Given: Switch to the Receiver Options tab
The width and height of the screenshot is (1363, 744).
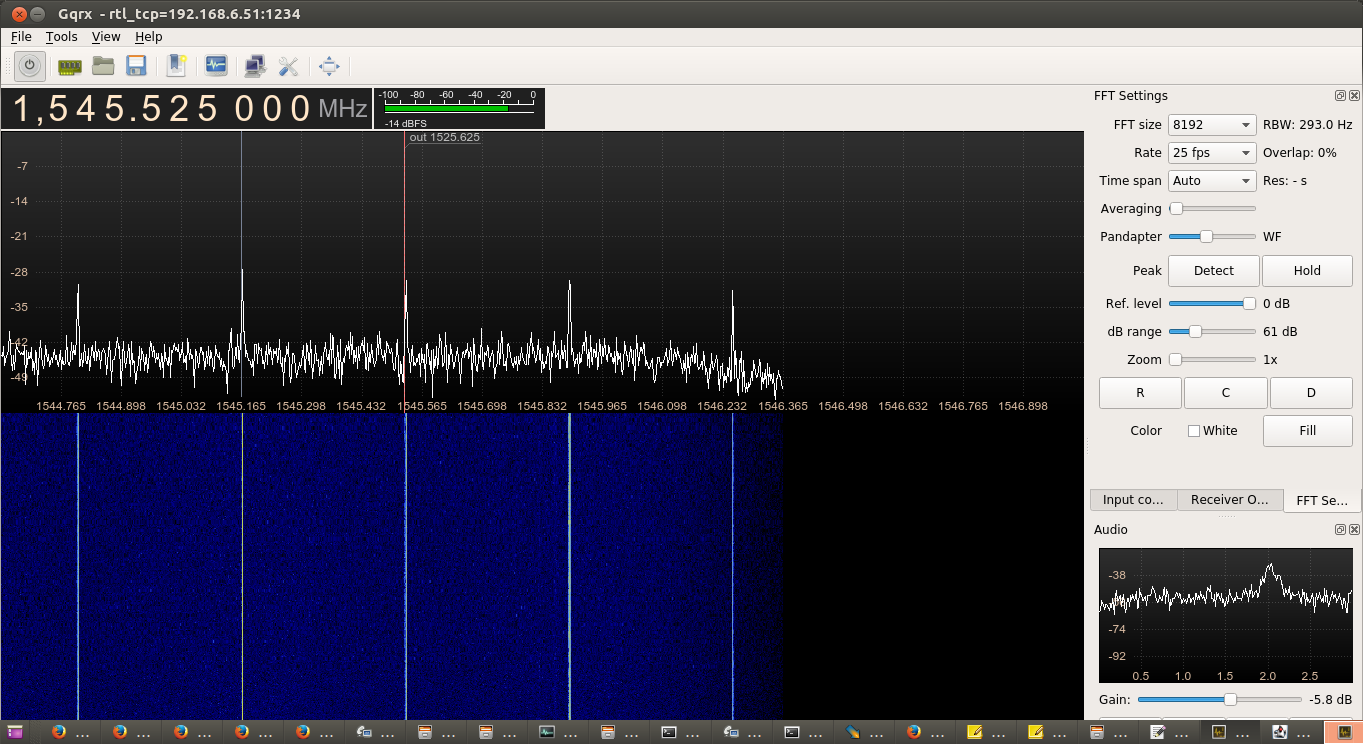Looking at the screenshot, I should tap(1229, 500).
